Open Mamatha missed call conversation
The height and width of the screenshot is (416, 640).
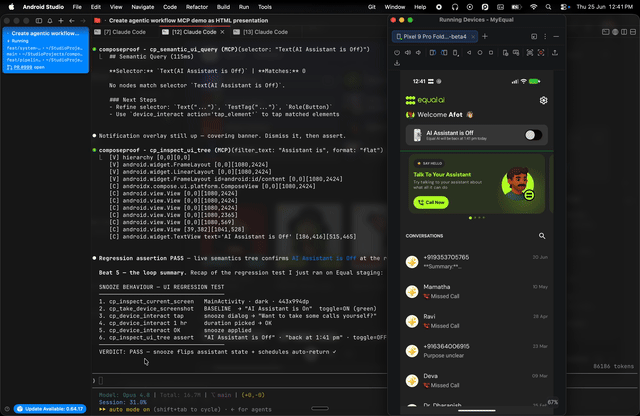[x=476, y=291]
